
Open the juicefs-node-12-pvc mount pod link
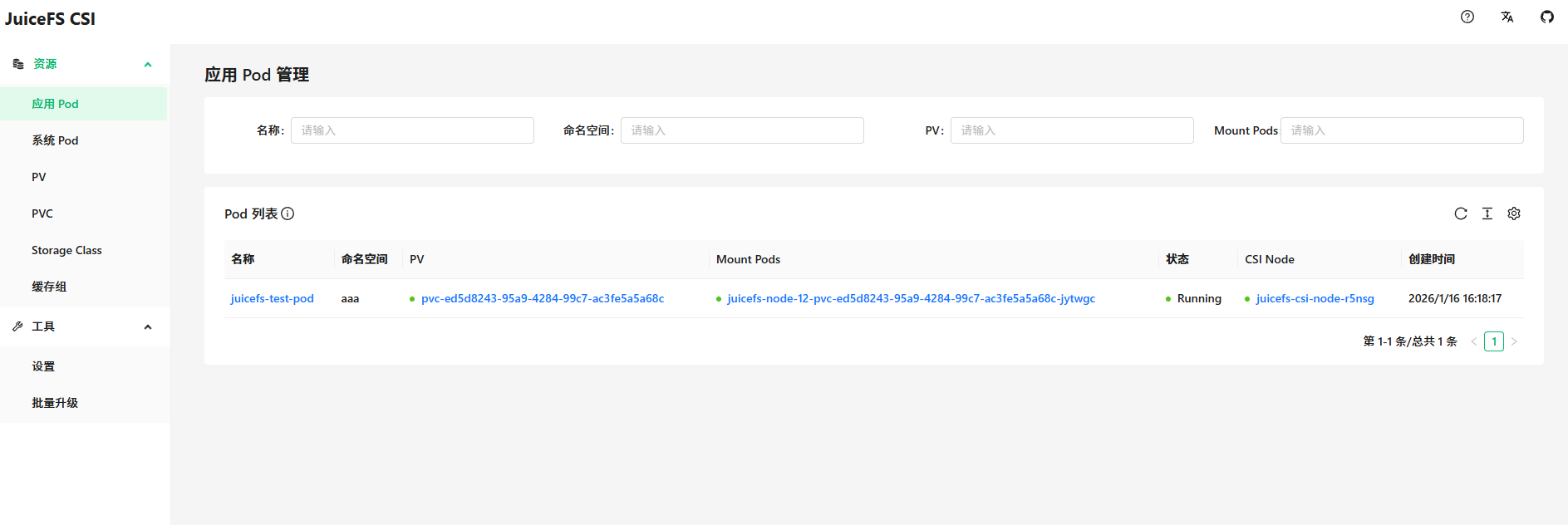(x=911, y=298)
